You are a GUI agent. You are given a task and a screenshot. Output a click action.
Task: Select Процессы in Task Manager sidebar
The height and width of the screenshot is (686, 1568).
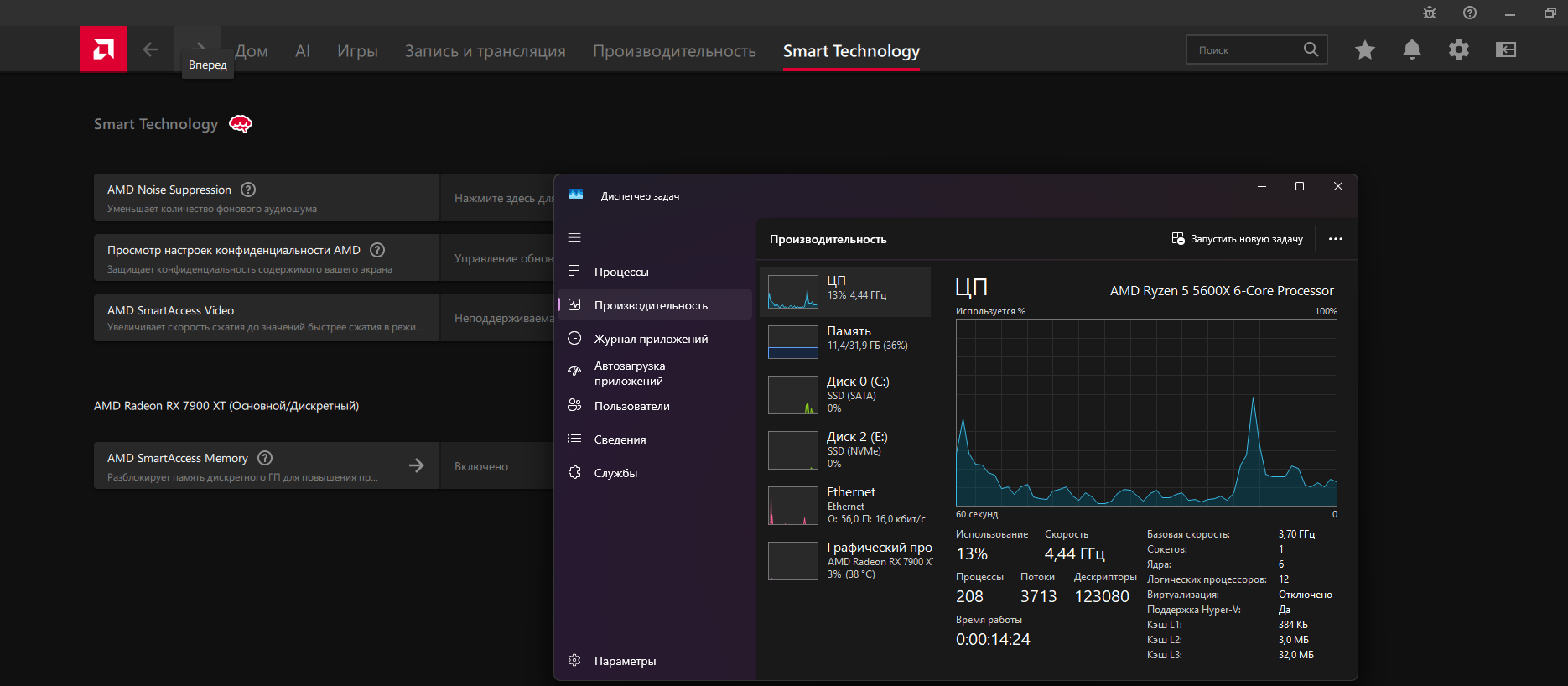(620, 272)
